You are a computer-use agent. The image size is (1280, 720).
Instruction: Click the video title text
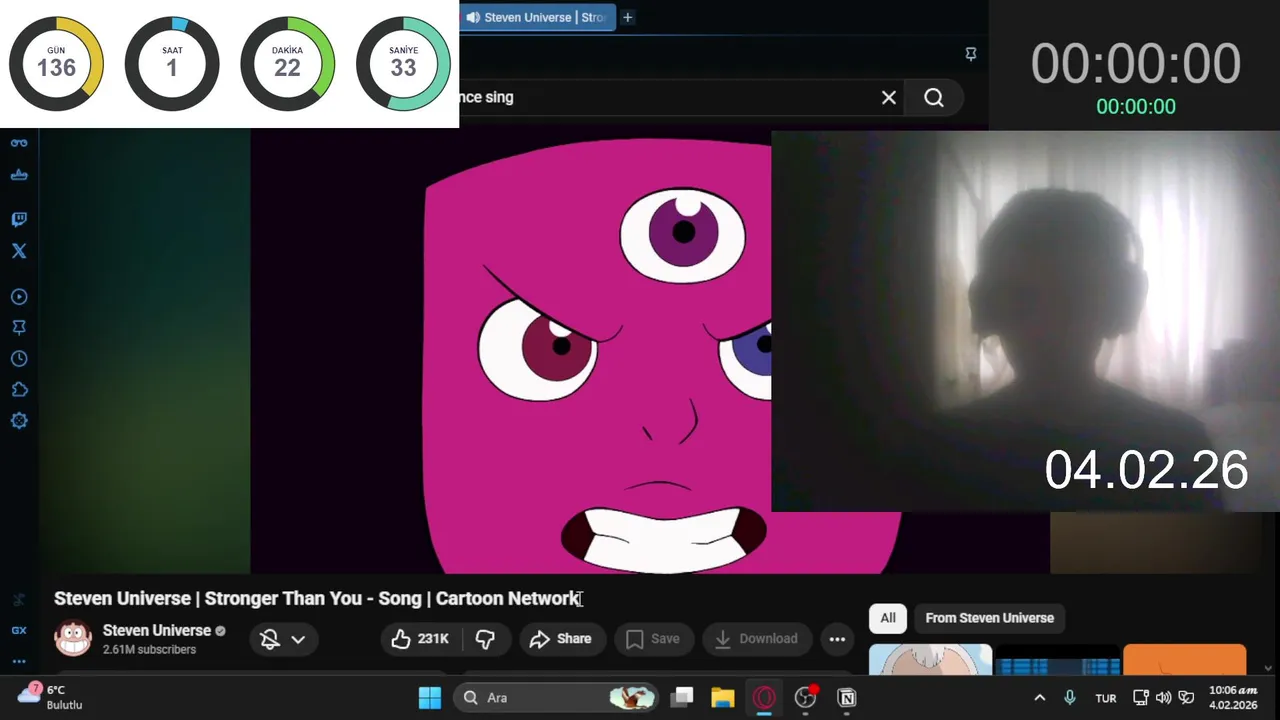point(317,598)
